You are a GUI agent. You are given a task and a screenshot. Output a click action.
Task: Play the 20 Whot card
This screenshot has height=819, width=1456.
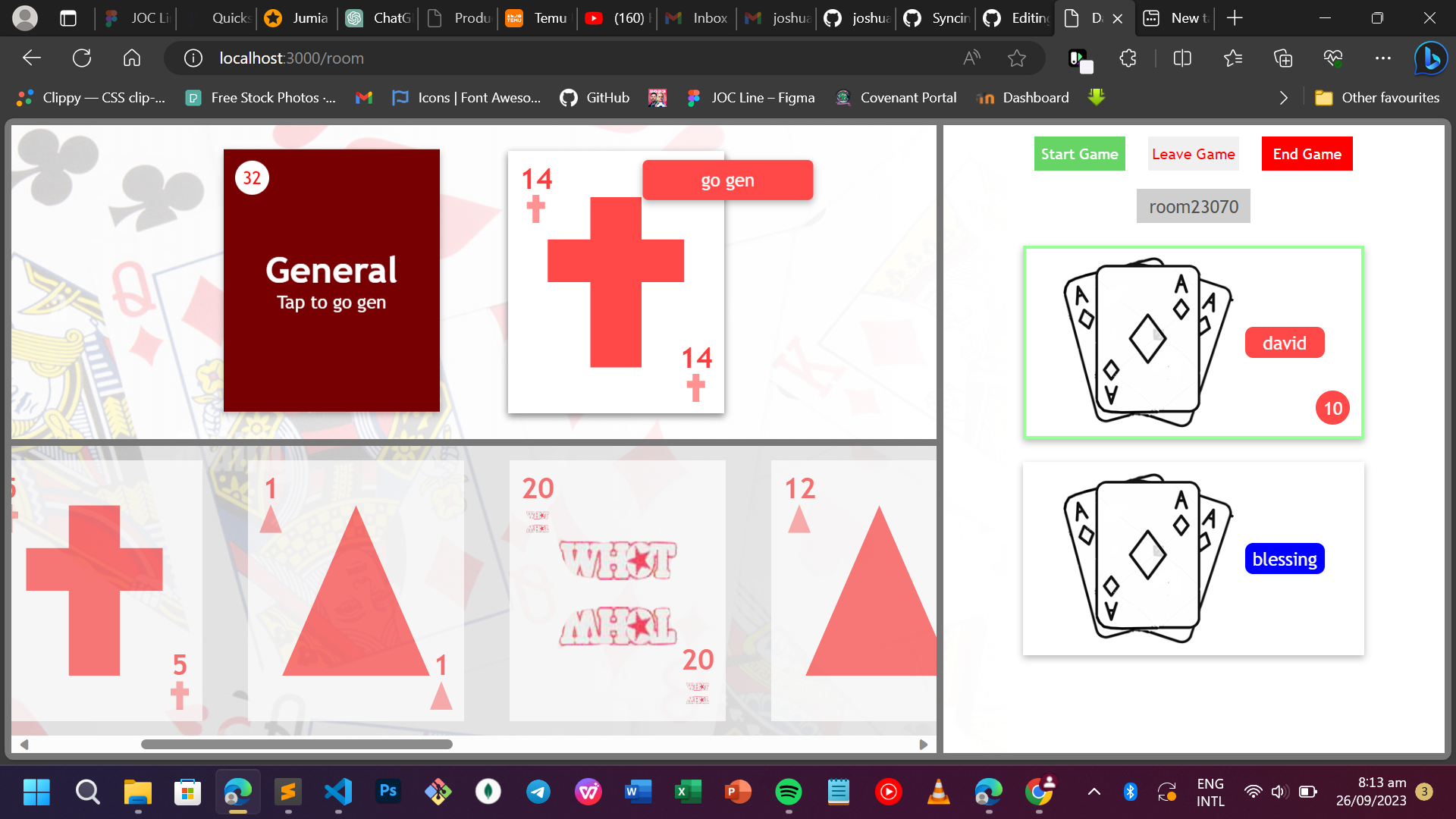click(x=617, y=590)
